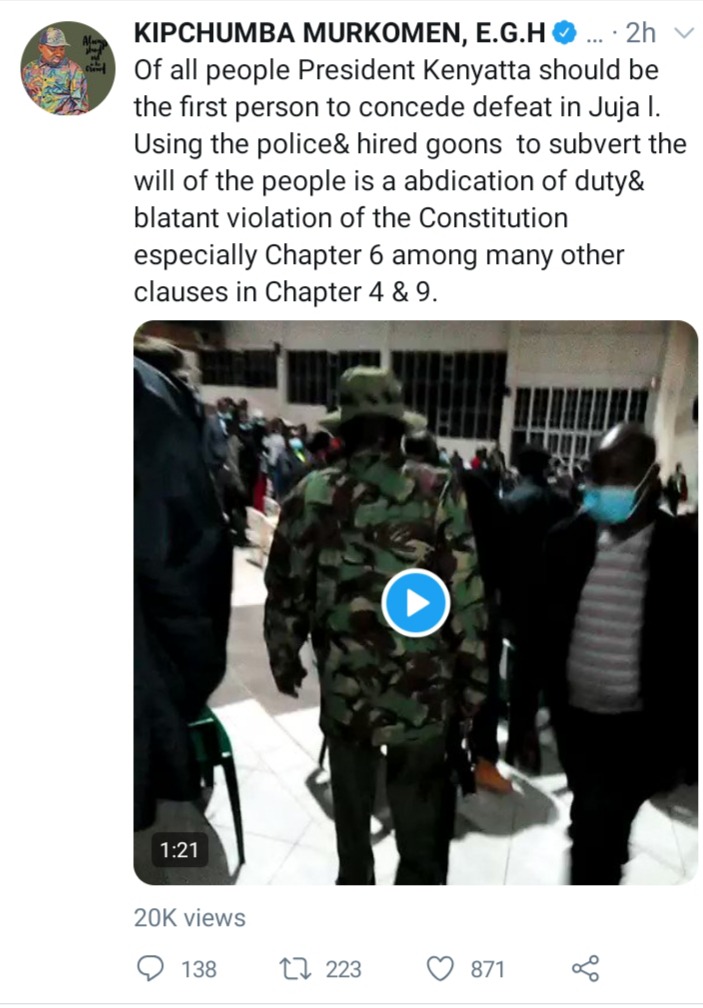View the 20K views count

point(190,917)
